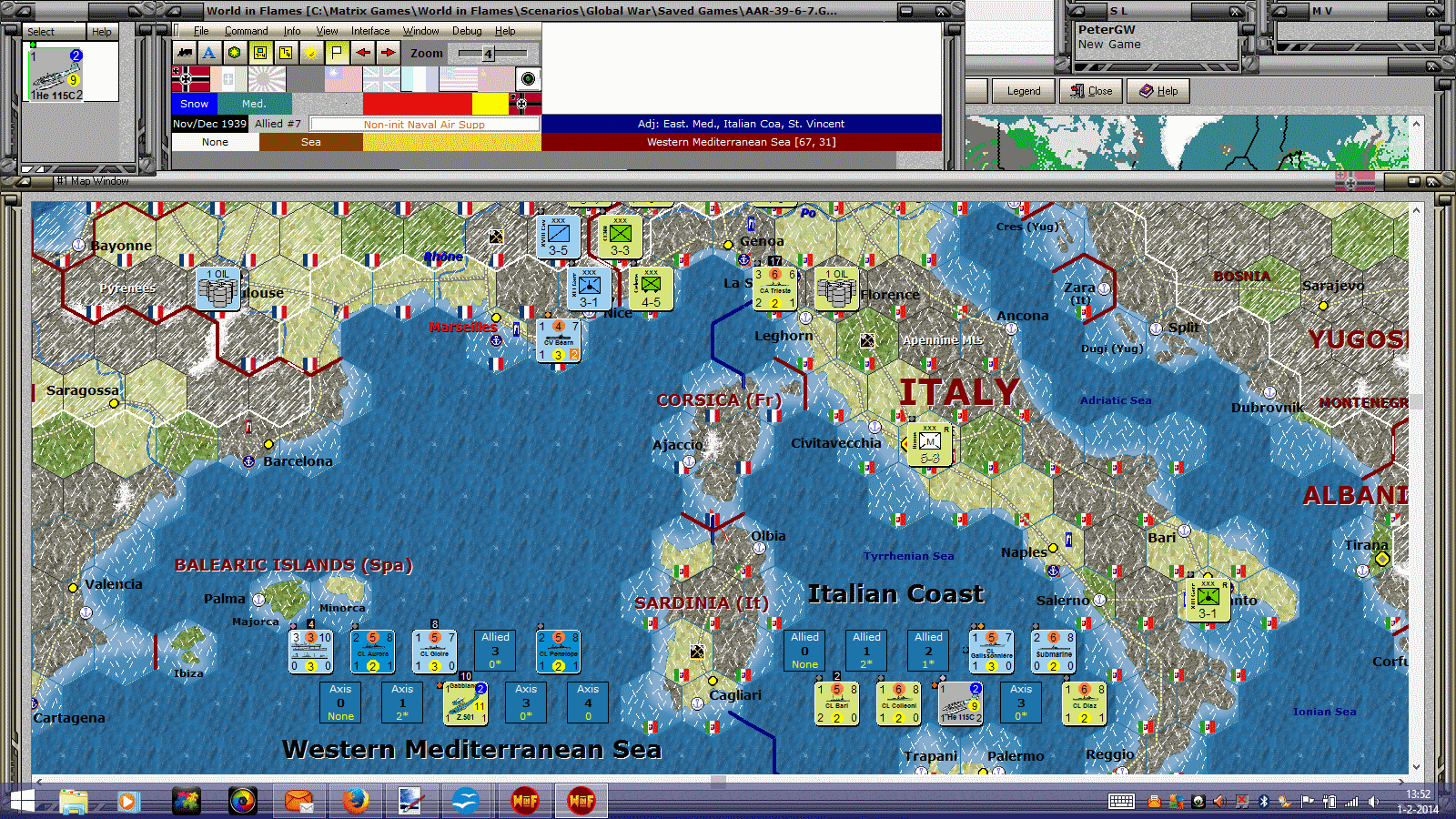Select the 5-3 army unit near Civitavecchia

tap(929, 444)
